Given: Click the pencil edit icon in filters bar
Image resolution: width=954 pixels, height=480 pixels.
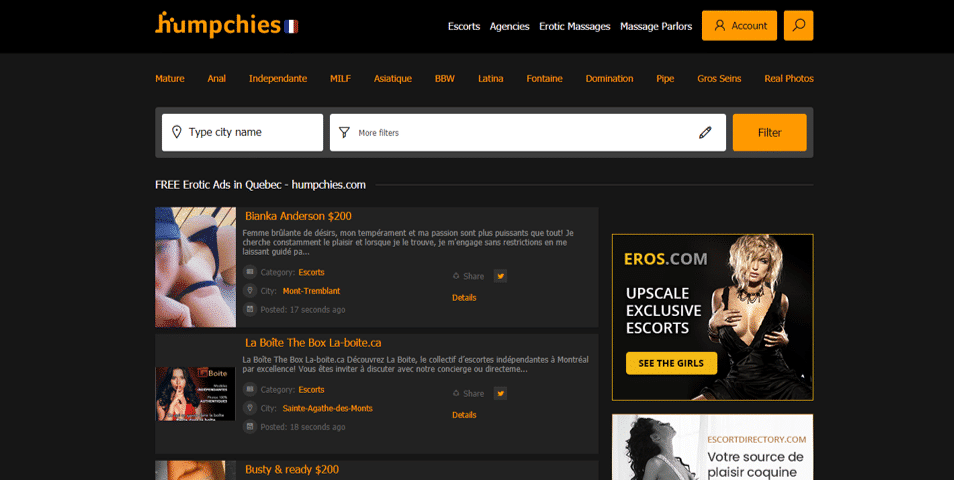Looking at the screenshot, I should coord(705,132).
